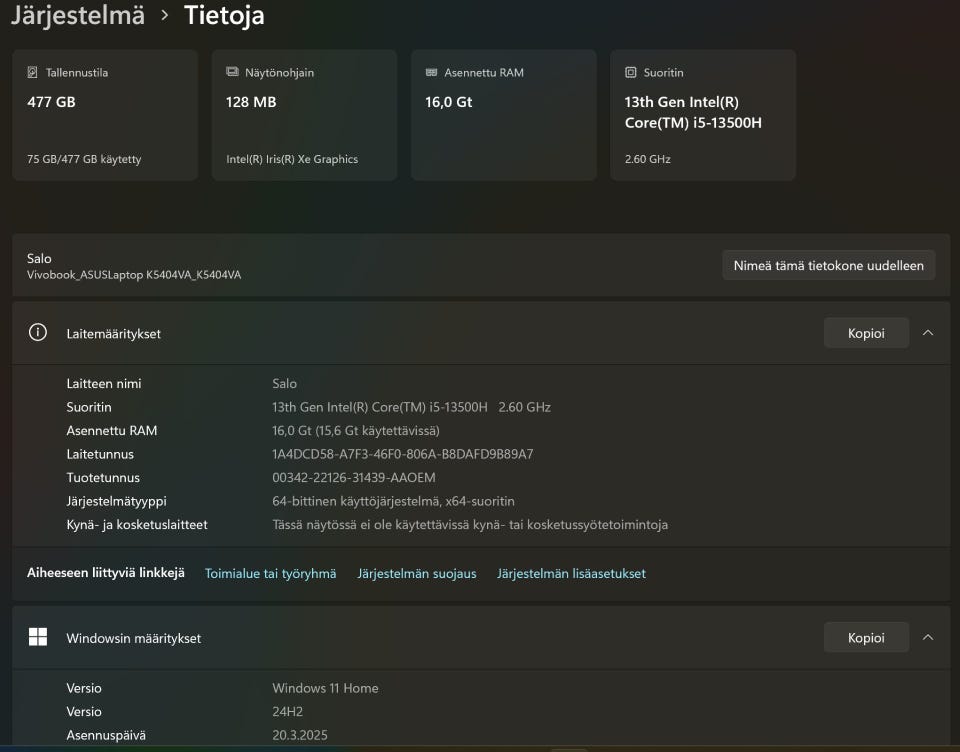Click the Windows logo beside Windowsin määritykset
960x752 pixels.
pos(38,637)
